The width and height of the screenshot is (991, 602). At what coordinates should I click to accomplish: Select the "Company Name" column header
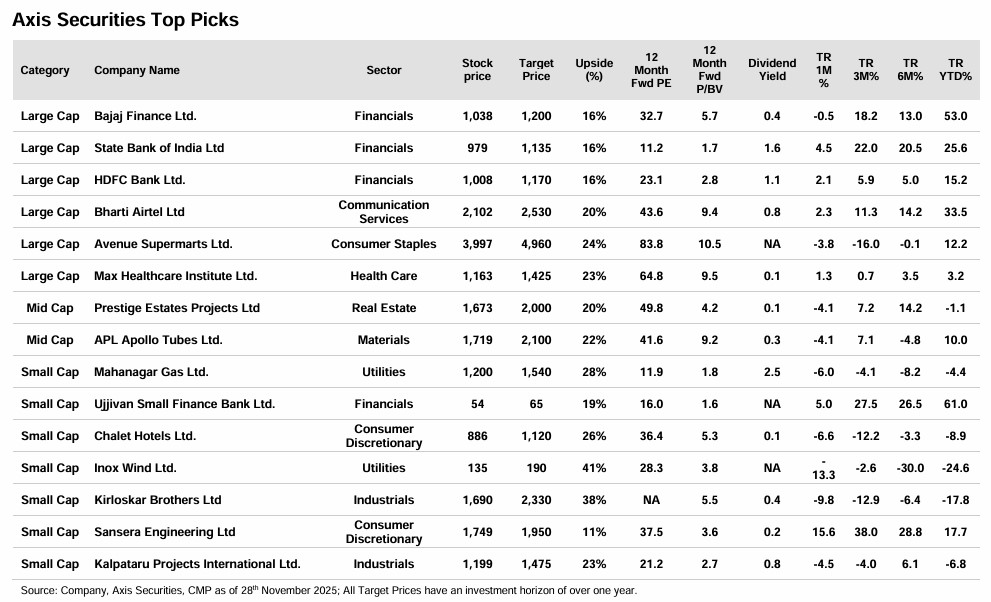[137, 70]
